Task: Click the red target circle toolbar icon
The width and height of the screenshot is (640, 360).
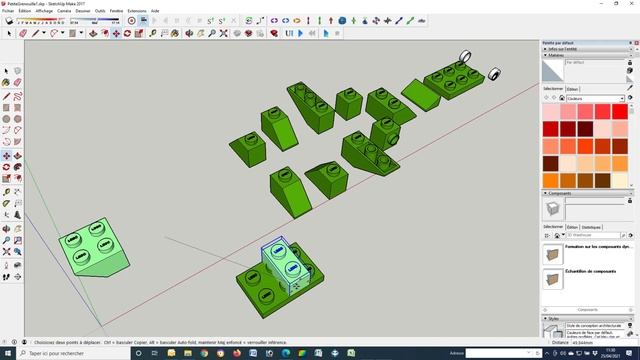Action: pos(131,20)
